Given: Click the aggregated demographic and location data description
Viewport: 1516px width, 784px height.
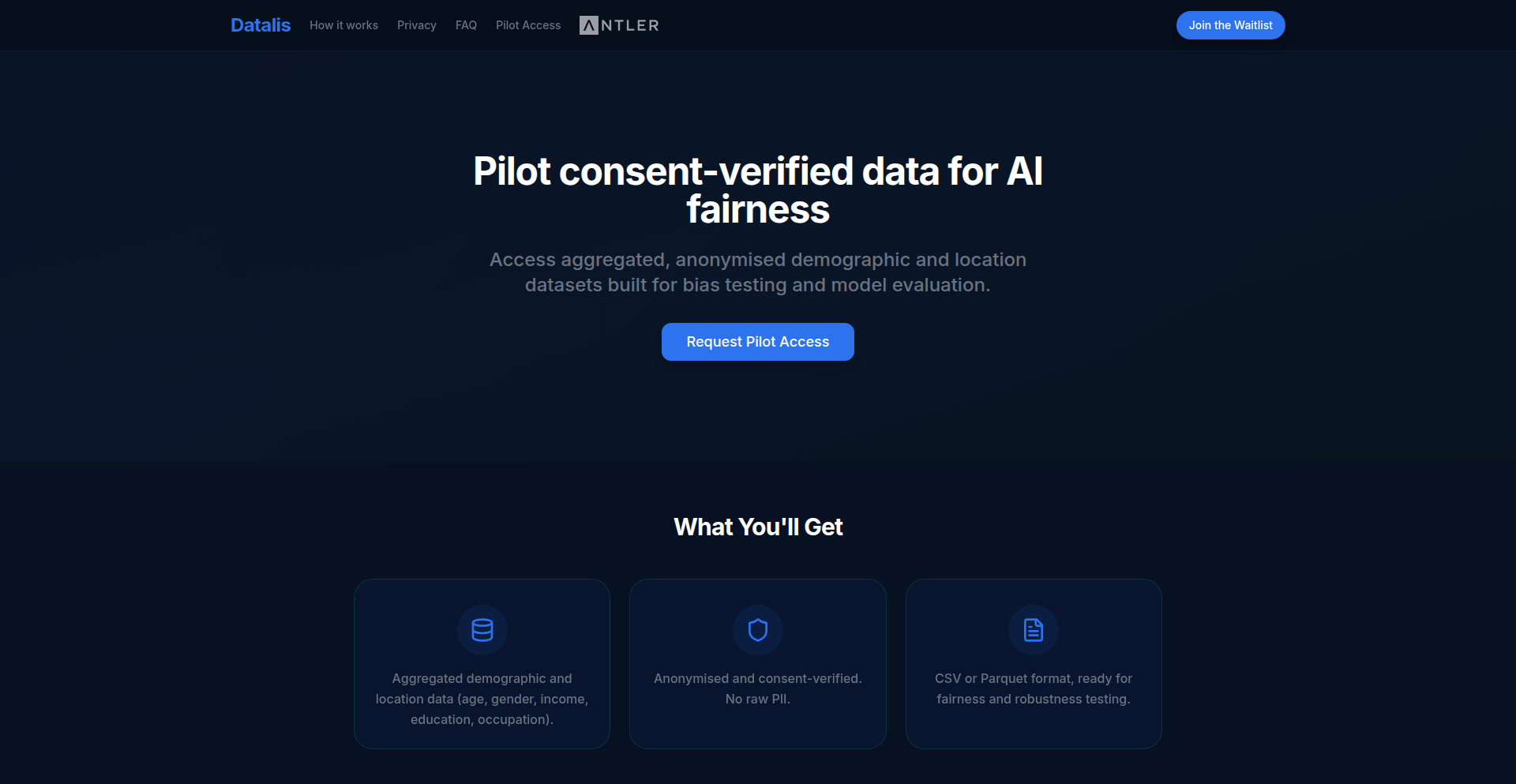Looking at the screenshot, I should click(482, 699).
